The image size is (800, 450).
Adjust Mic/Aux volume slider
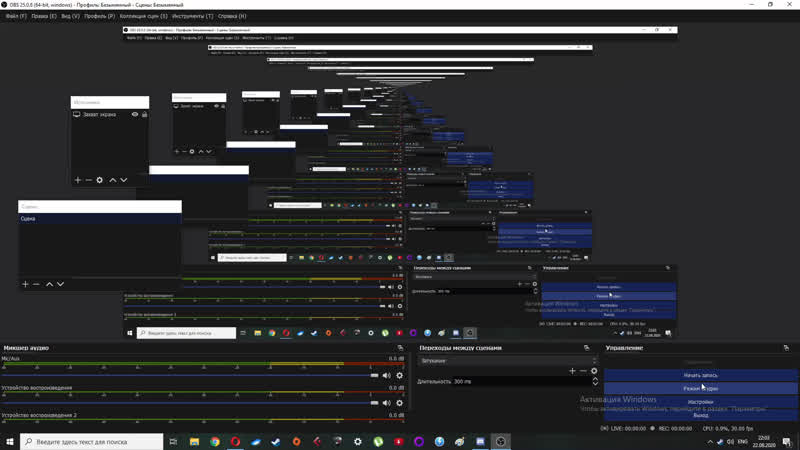(374, 376)
